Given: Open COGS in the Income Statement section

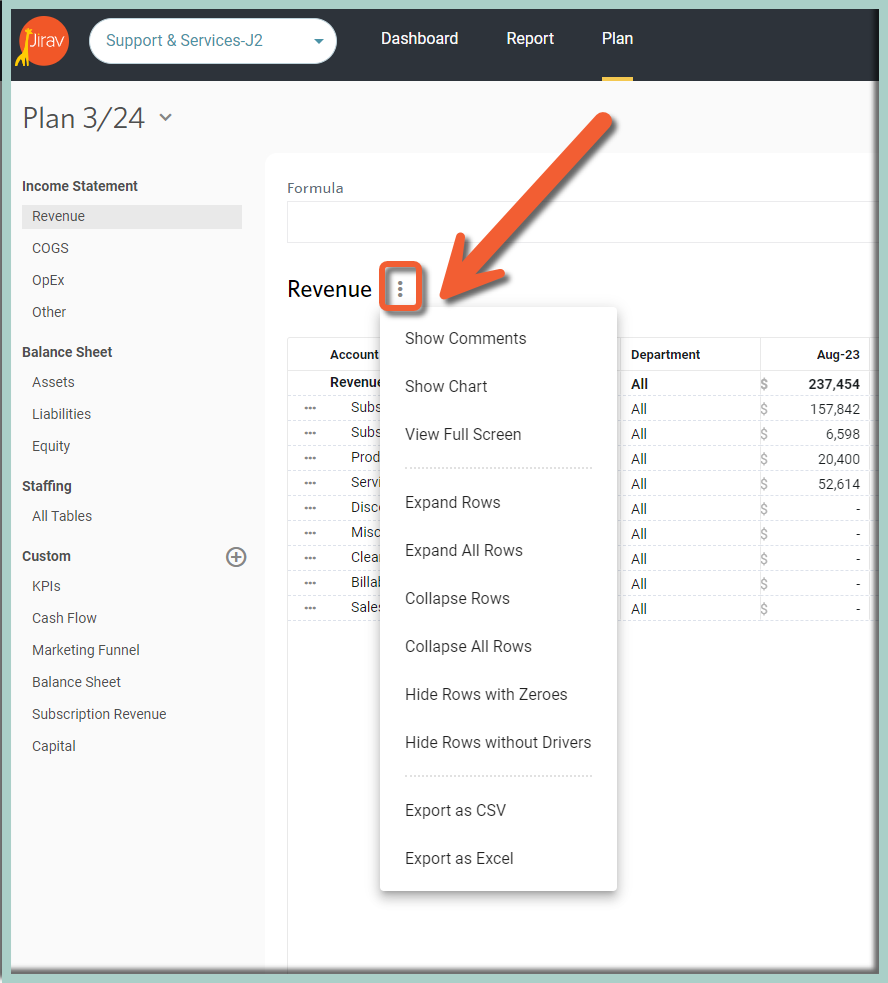Looking at the screenshot, I should coord(50,248).
